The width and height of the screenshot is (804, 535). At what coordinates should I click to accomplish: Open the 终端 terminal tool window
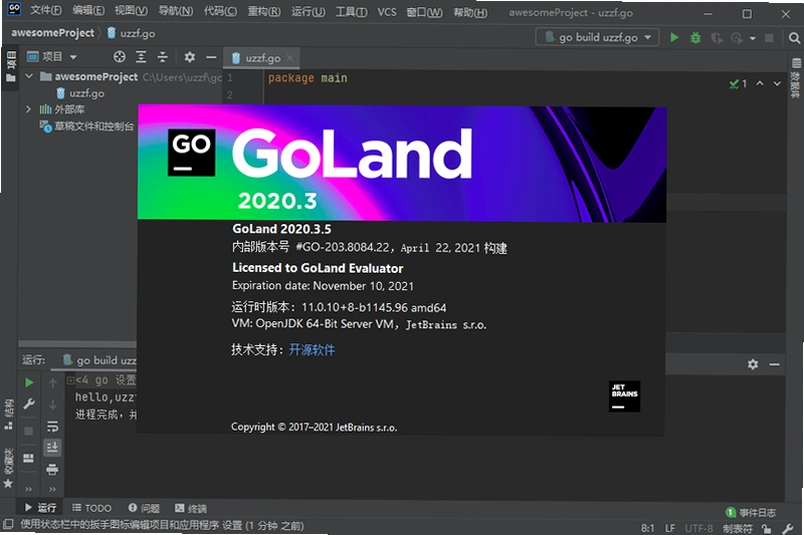190,508
